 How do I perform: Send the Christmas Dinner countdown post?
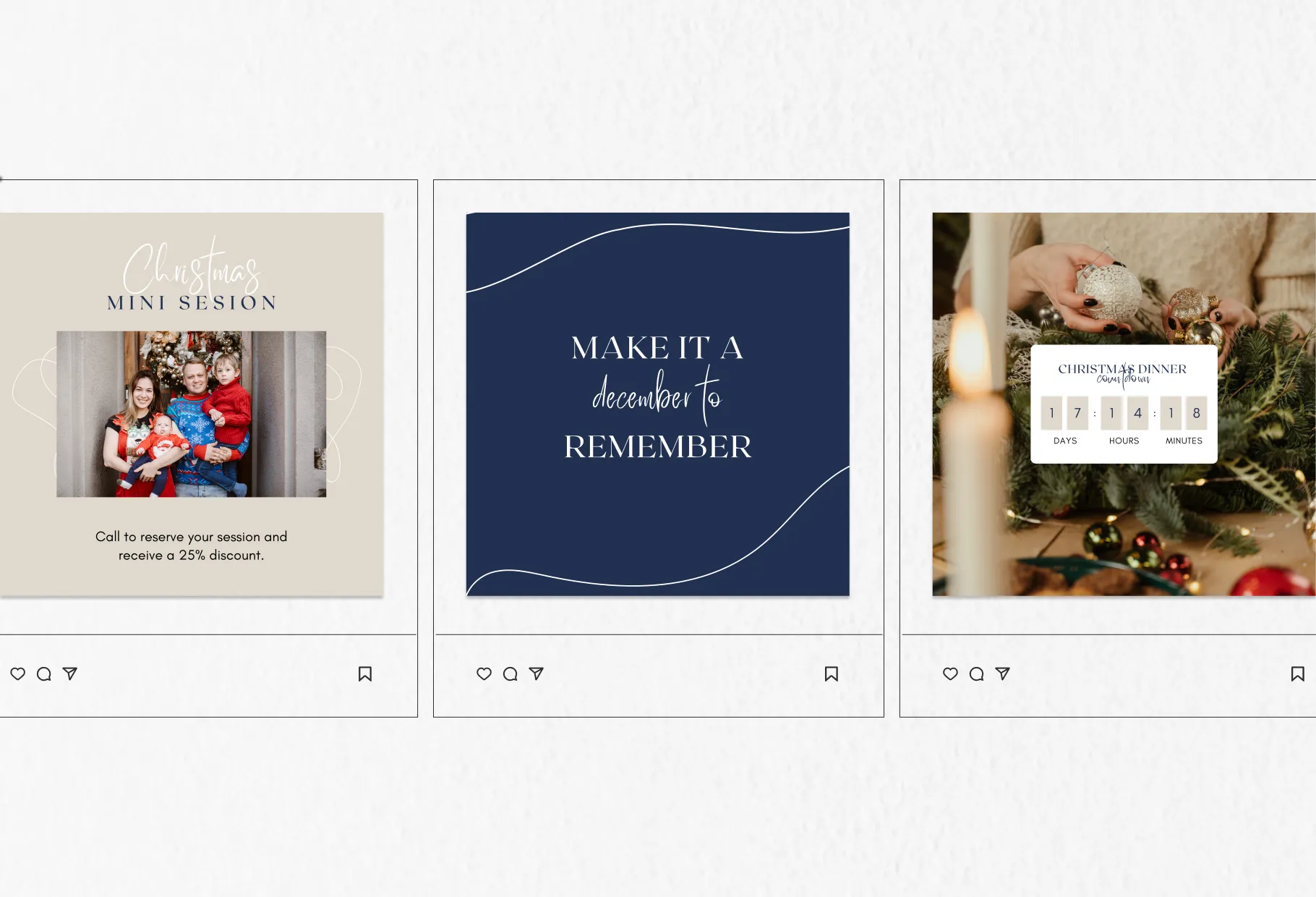click(x=1003, y=674)
